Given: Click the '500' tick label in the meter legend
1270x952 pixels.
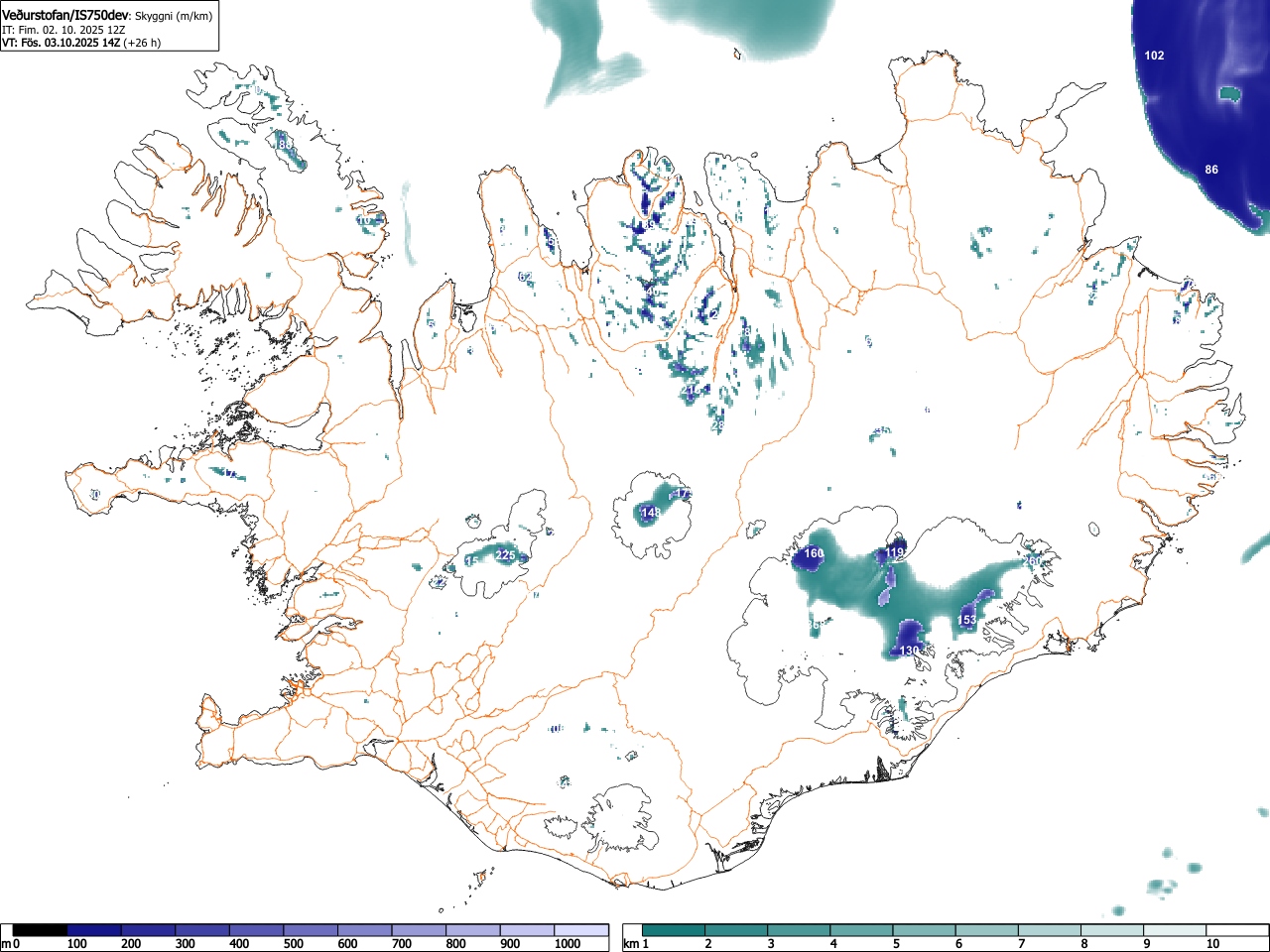Looking at the screenshot, I should [x=293, y=944].
